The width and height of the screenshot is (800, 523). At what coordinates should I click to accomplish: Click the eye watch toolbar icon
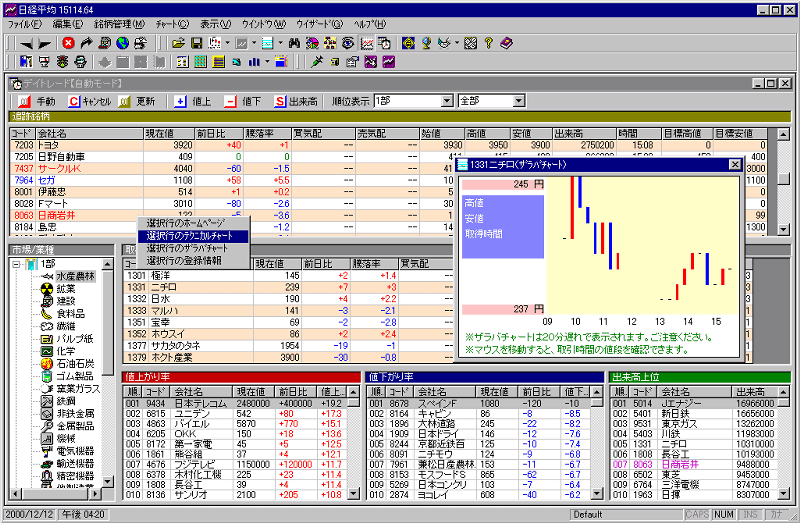(x=348, y=43)
